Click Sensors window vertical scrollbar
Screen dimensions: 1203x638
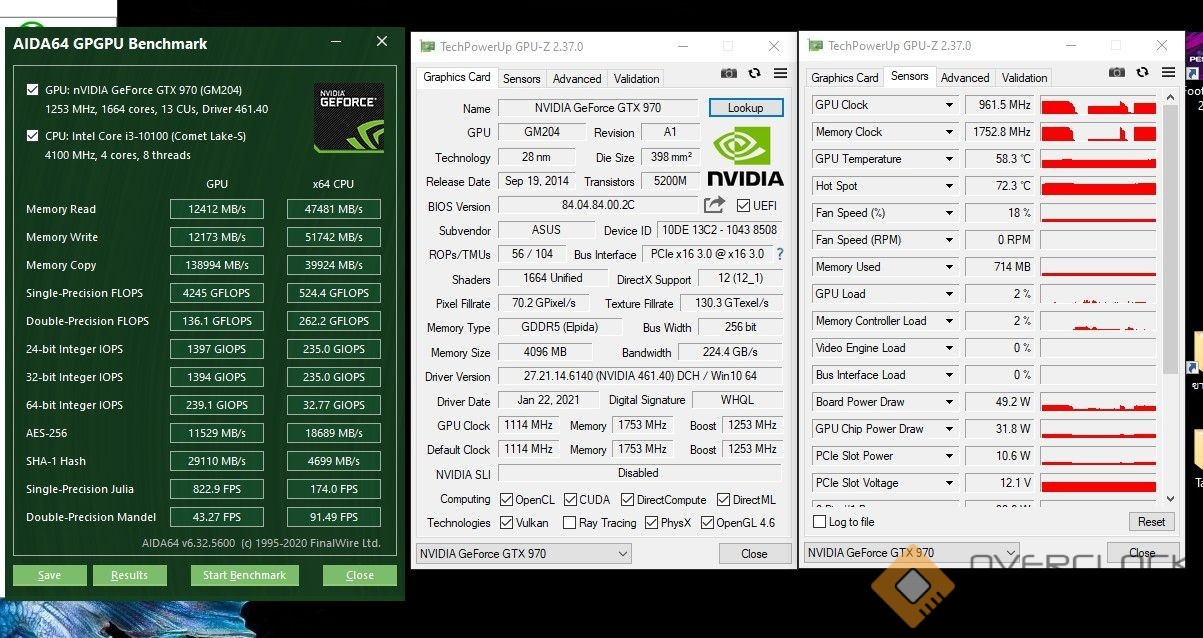pos(1170,300)
